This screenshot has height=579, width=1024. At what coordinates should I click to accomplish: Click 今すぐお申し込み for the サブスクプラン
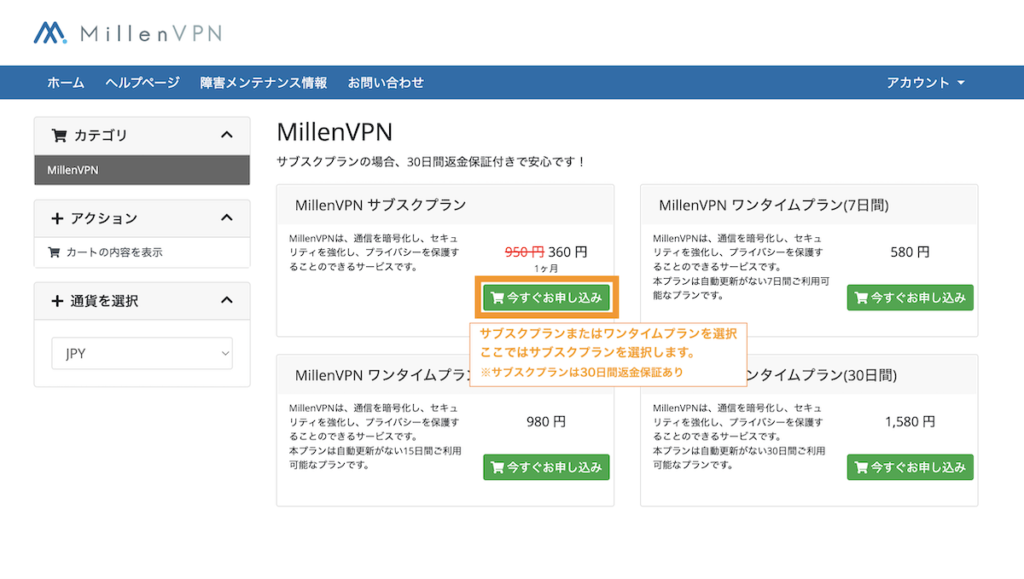(x=546, y=297)
